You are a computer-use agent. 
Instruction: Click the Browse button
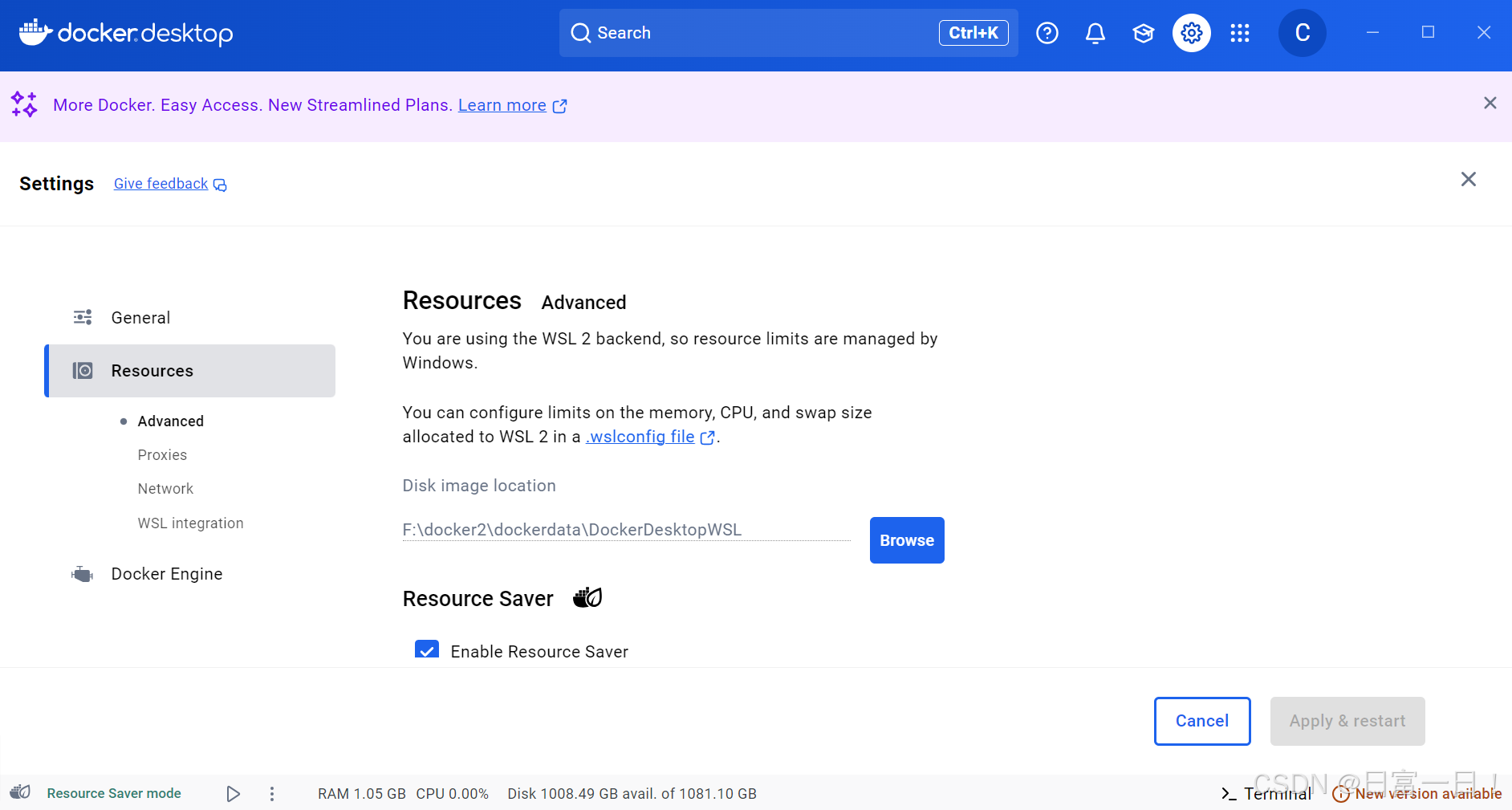tap(907, 540)
